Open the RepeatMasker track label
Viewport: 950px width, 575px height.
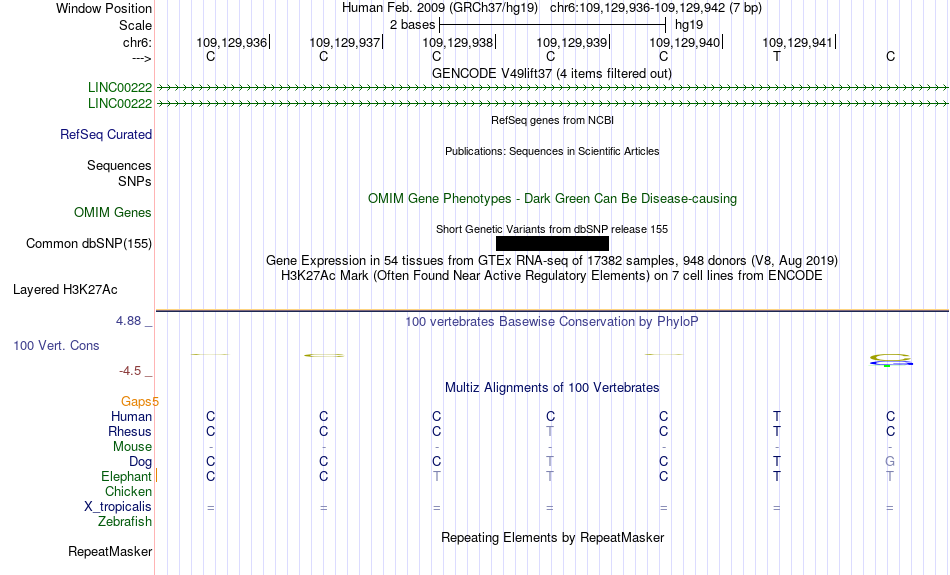click(x=110, y=551)
